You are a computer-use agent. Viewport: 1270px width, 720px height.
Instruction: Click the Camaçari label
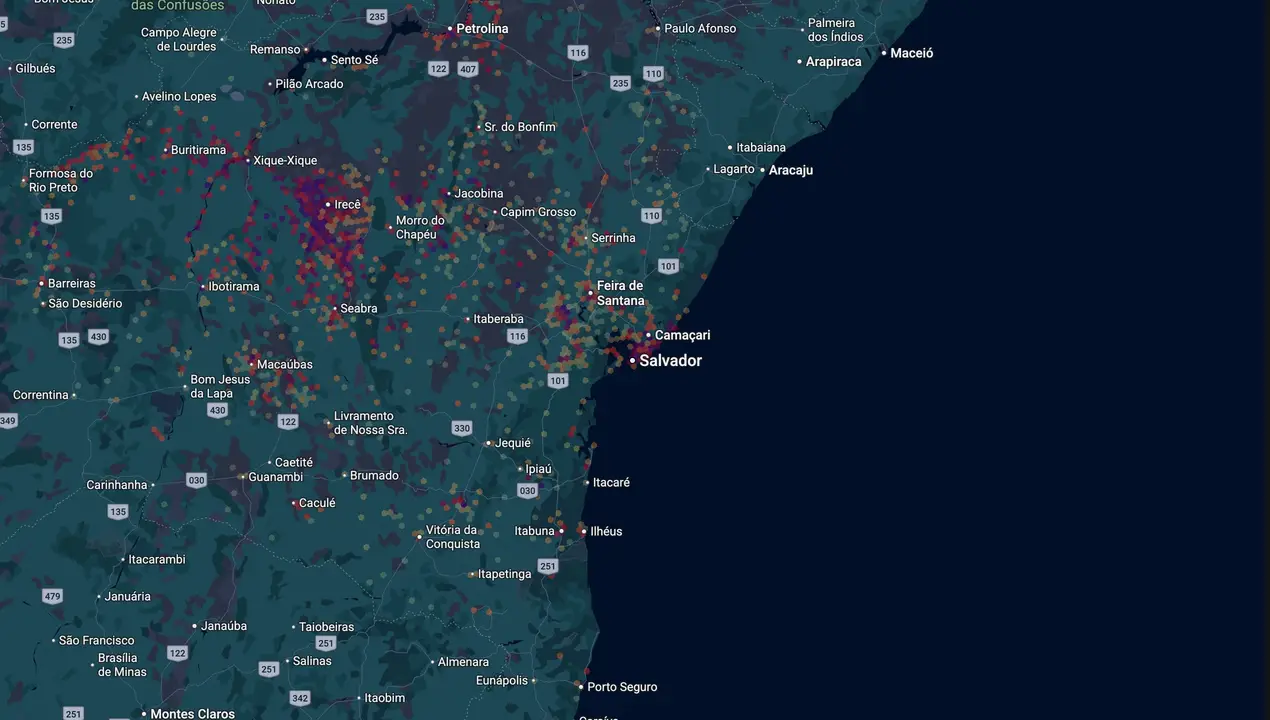[x=683, y=336]
